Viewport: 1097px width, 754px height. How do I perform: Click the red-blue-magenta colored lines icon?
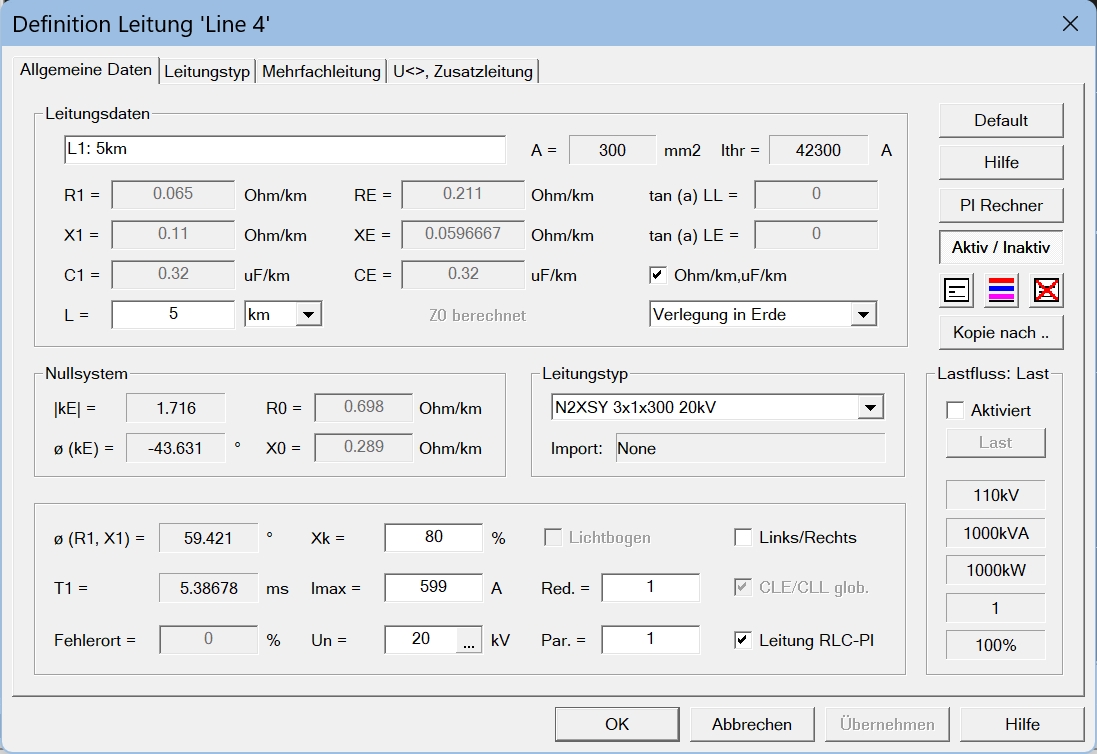(x=1001, y=291)
